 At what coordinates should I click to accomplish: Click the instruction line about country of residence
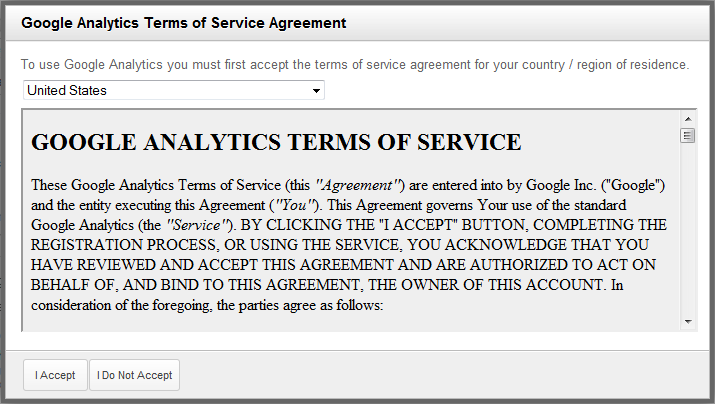click(x=355, y=65)
